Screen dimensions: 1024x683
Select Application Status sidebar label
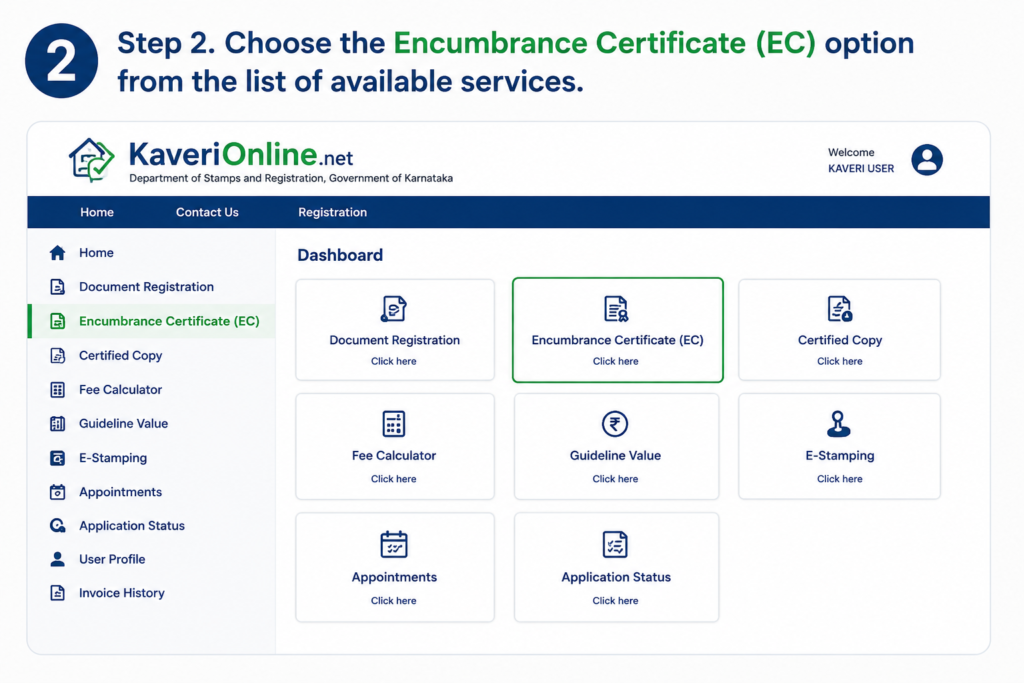coord(132,526)
